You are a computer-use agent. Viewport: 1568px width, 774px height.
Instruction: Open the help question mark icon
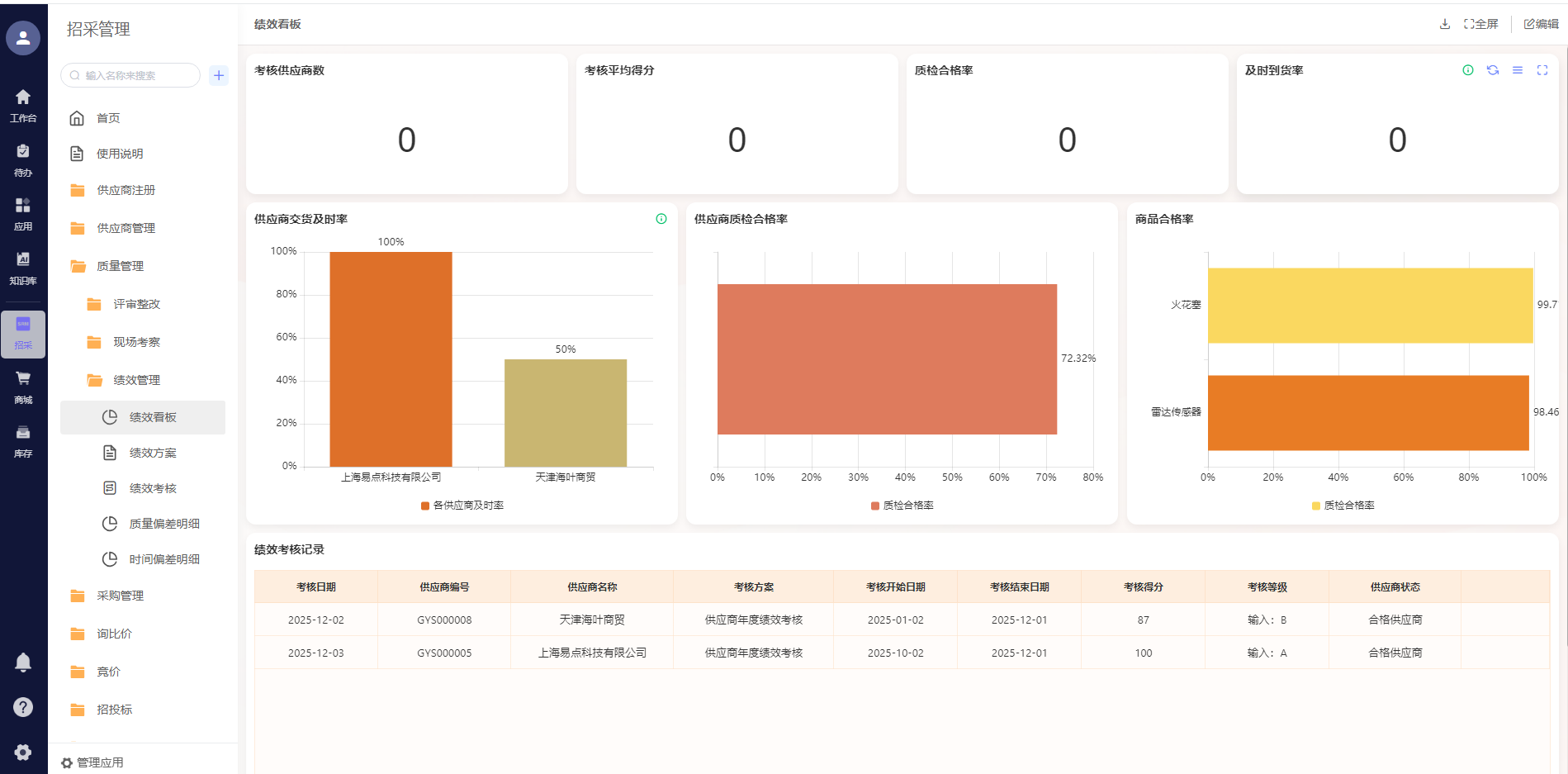click(23, 707)
